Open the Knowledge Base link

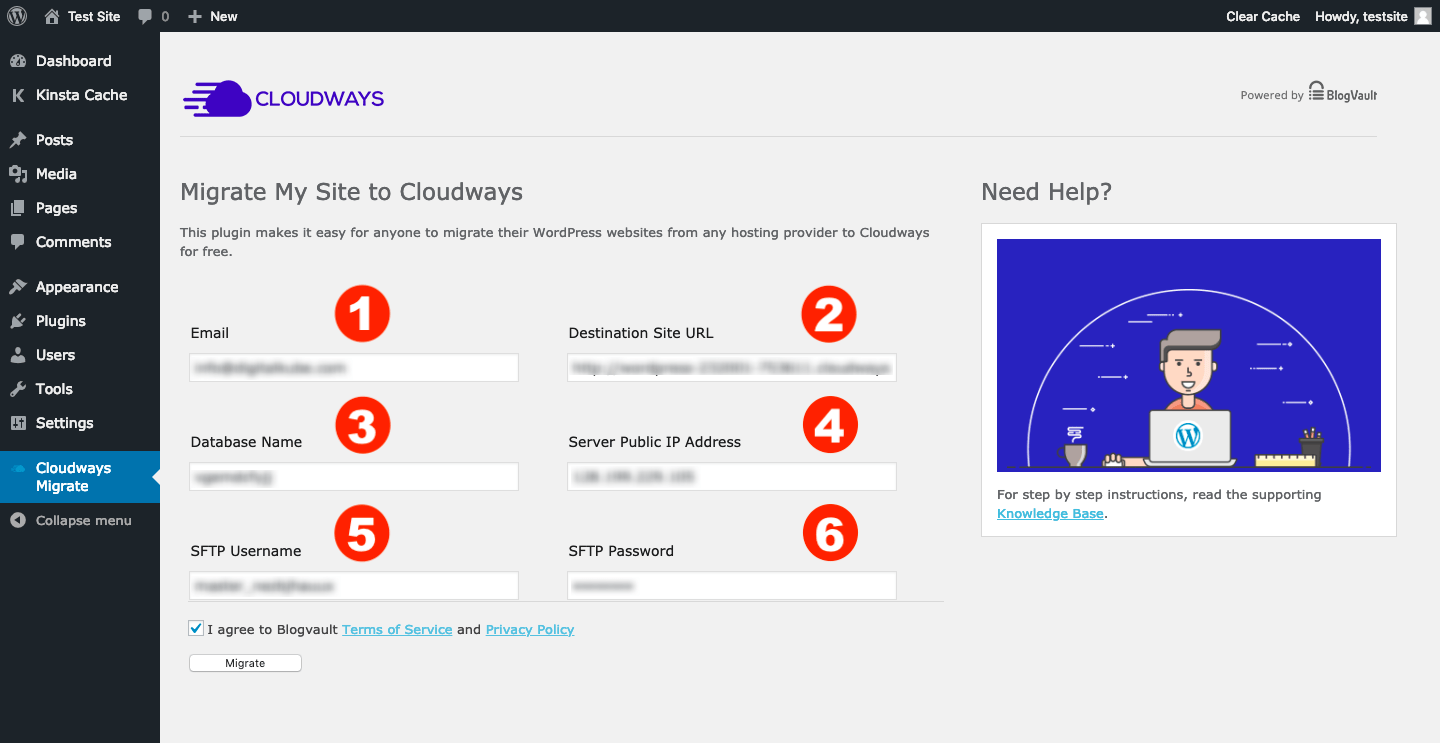click(1049, 513)
